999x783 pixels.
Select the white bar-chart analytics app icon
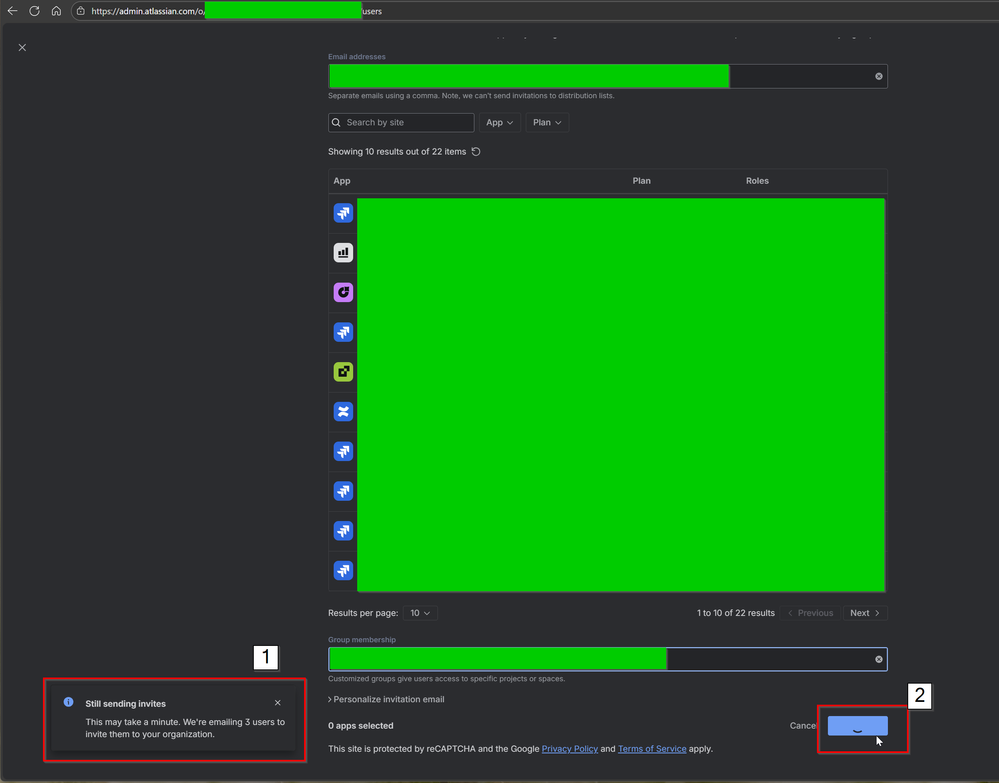343,253
